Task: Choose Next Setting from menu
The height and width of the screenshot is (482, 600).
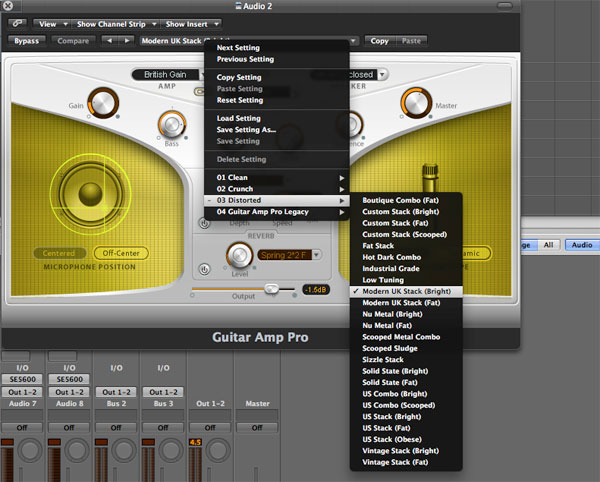Action: coord(277,48)
